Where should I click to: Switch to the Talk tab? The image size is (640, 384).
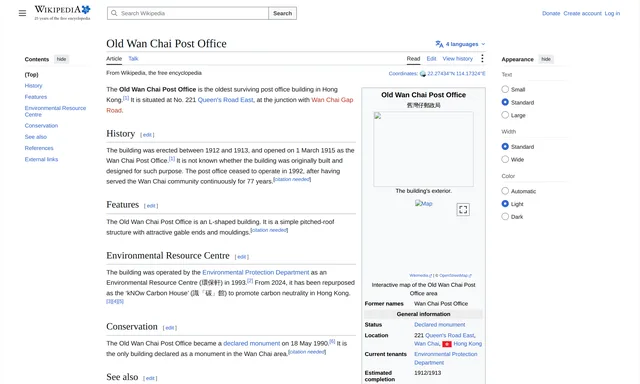[x=133, y=59]
